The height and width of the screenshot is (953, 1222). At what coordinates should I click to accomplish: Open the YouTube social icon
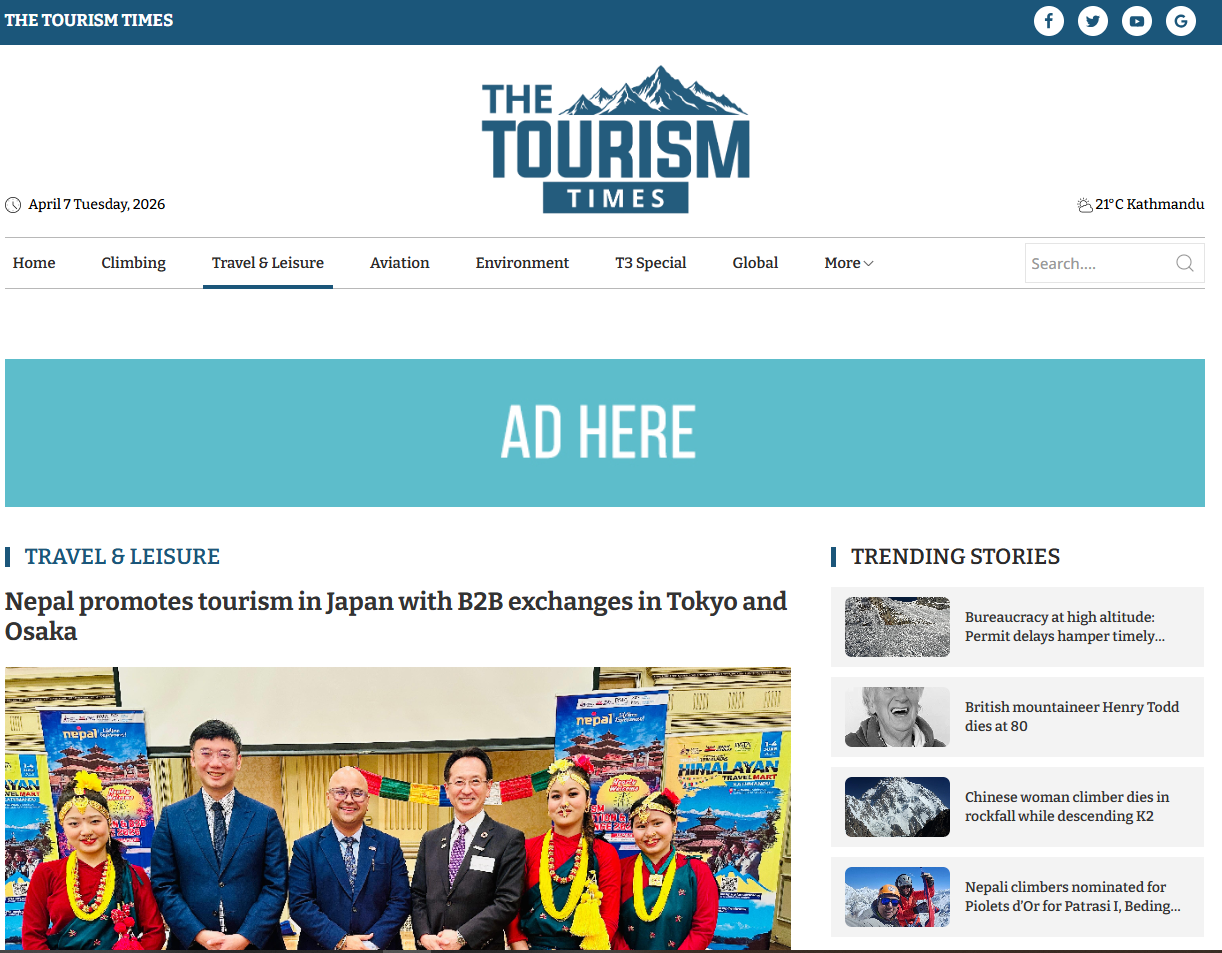pyautogui.click(x=1136, y=21)
